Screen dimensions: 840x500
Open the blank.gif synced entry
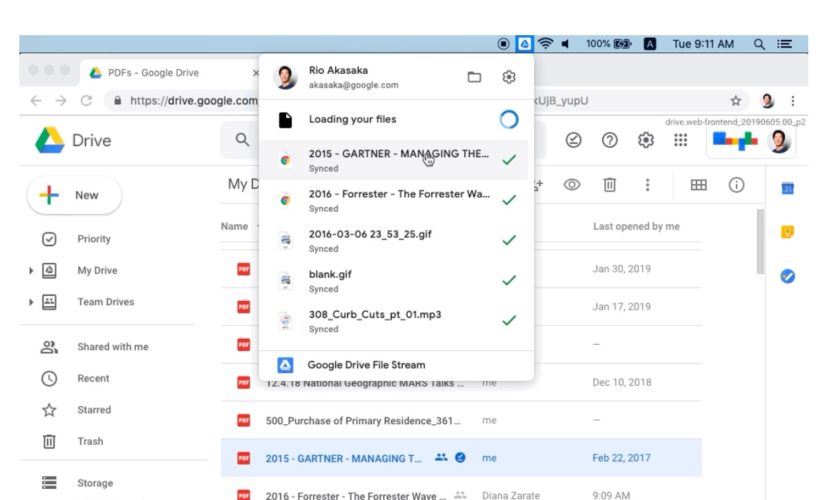394,281
